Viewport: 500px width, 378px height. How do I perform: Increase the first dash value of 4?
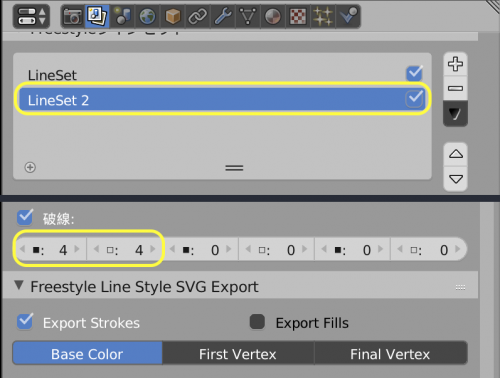[x=77, y=249]
